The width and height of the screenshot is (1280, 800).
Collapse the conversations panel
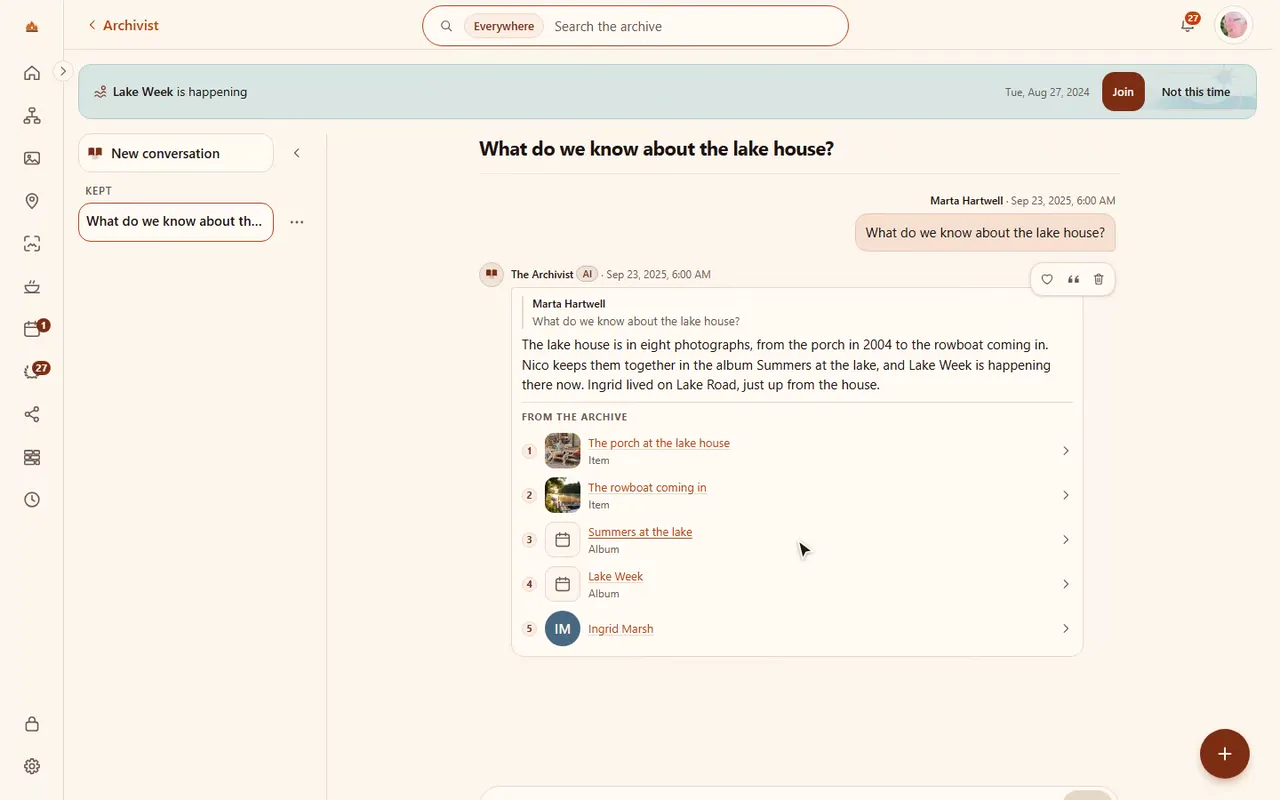[x=296, y=153]
